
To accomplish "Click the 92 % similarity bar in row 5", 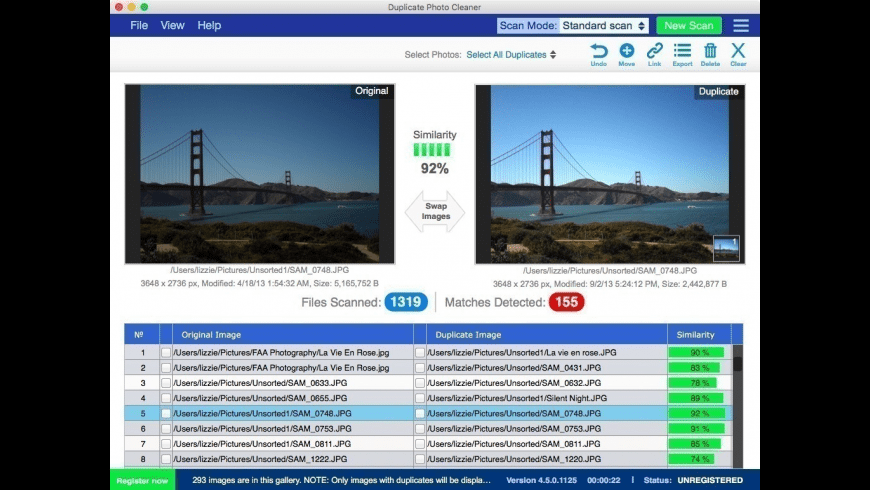I will tap(697, 413).
